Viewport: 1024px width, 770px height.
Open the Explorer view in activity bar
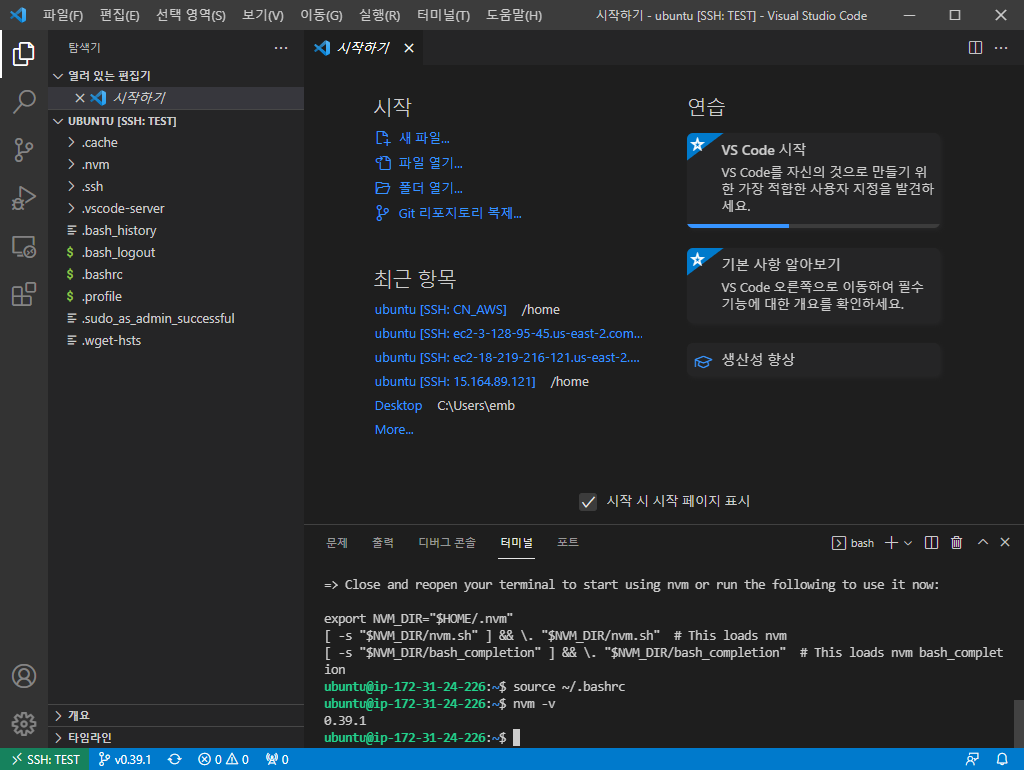point(24,54)
